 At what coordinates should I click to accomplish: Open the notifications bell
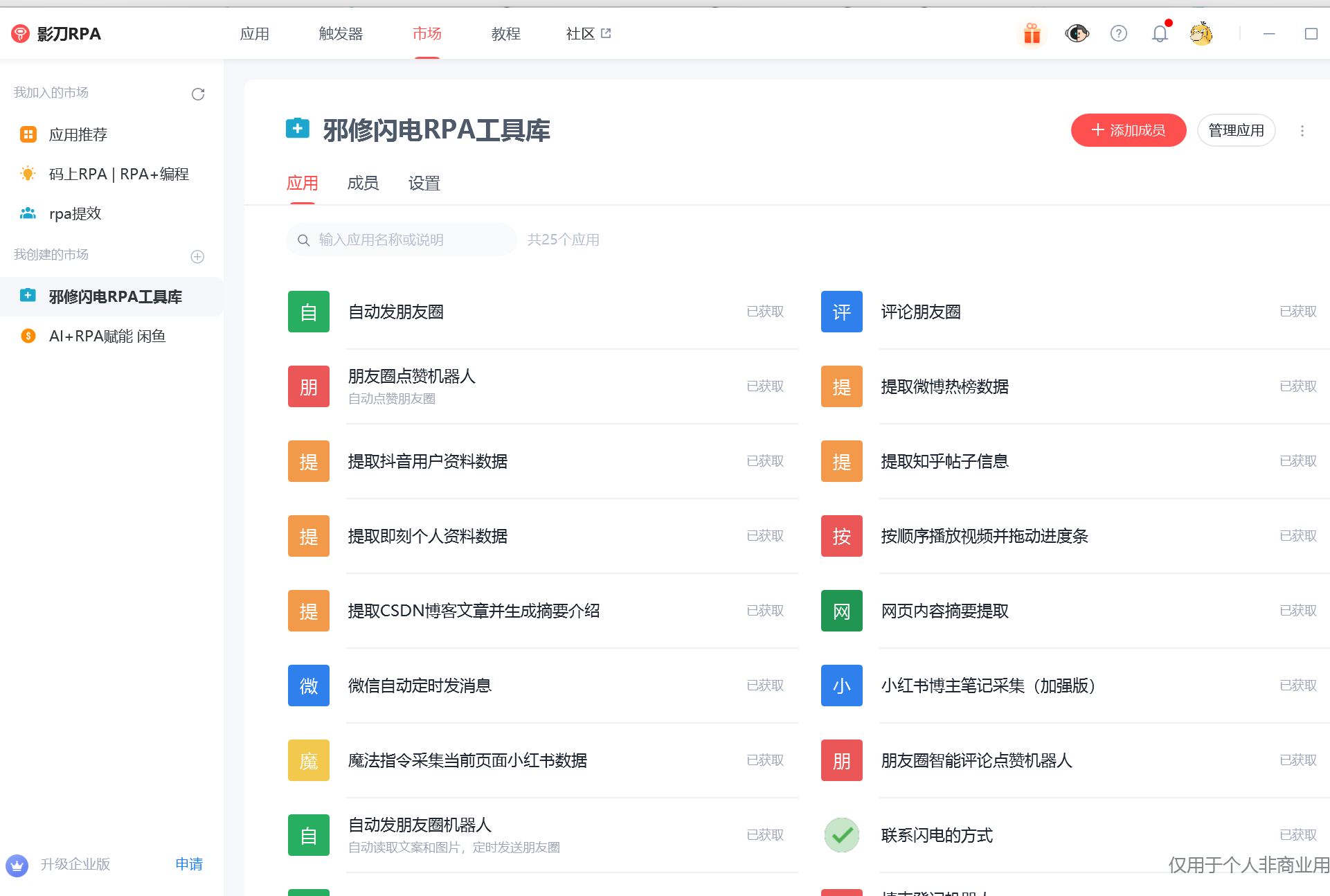pos(1160,33)
